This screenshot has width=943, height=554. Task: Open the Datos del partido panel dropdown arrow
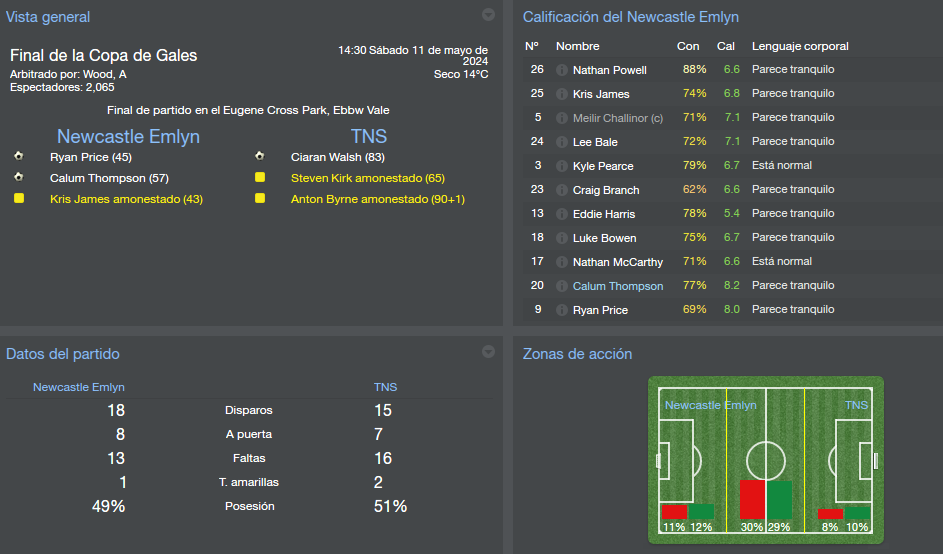tap(488, 352)
